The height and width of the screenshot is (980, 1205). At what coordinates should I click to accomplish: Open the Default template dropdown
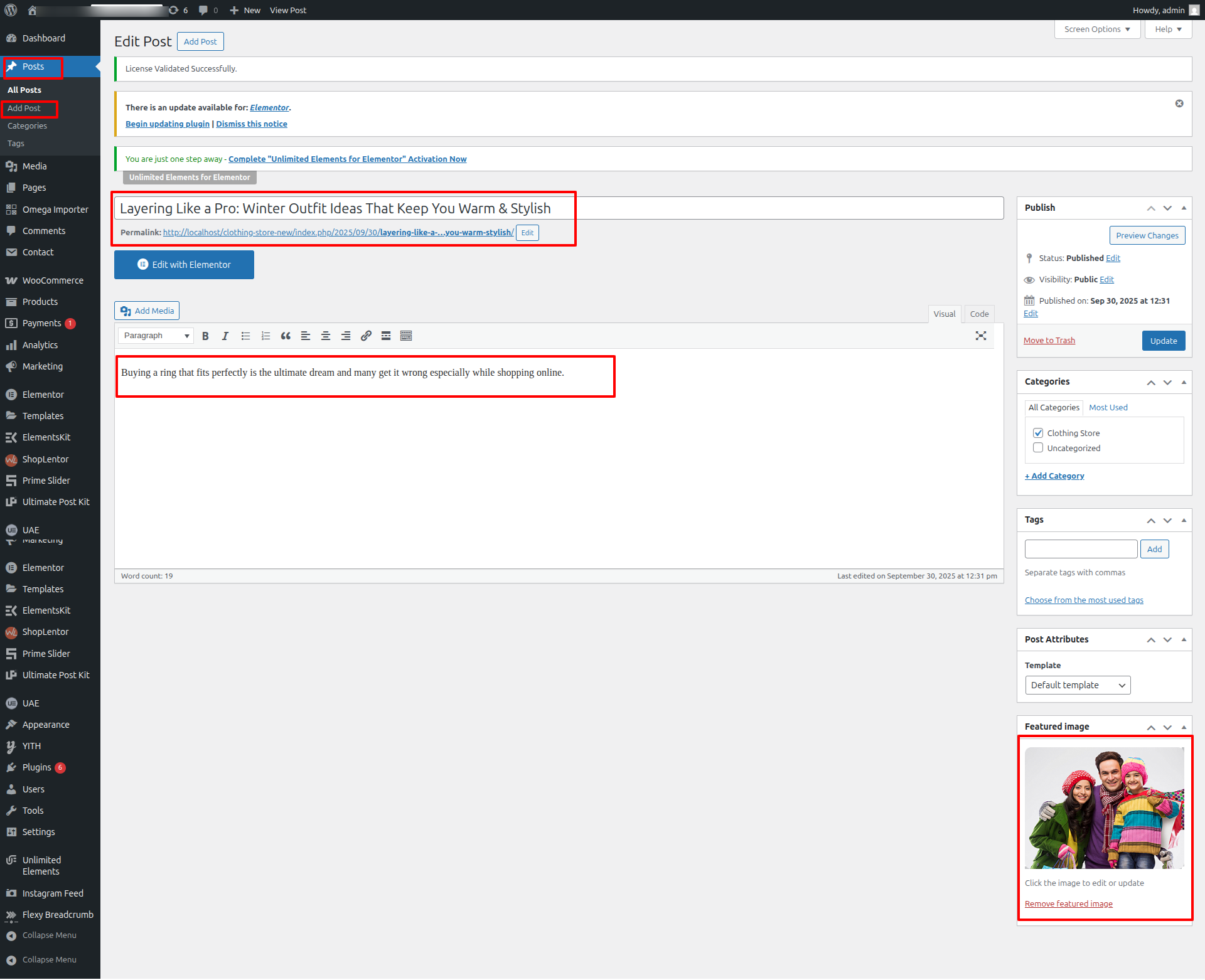coord(1078,685)
